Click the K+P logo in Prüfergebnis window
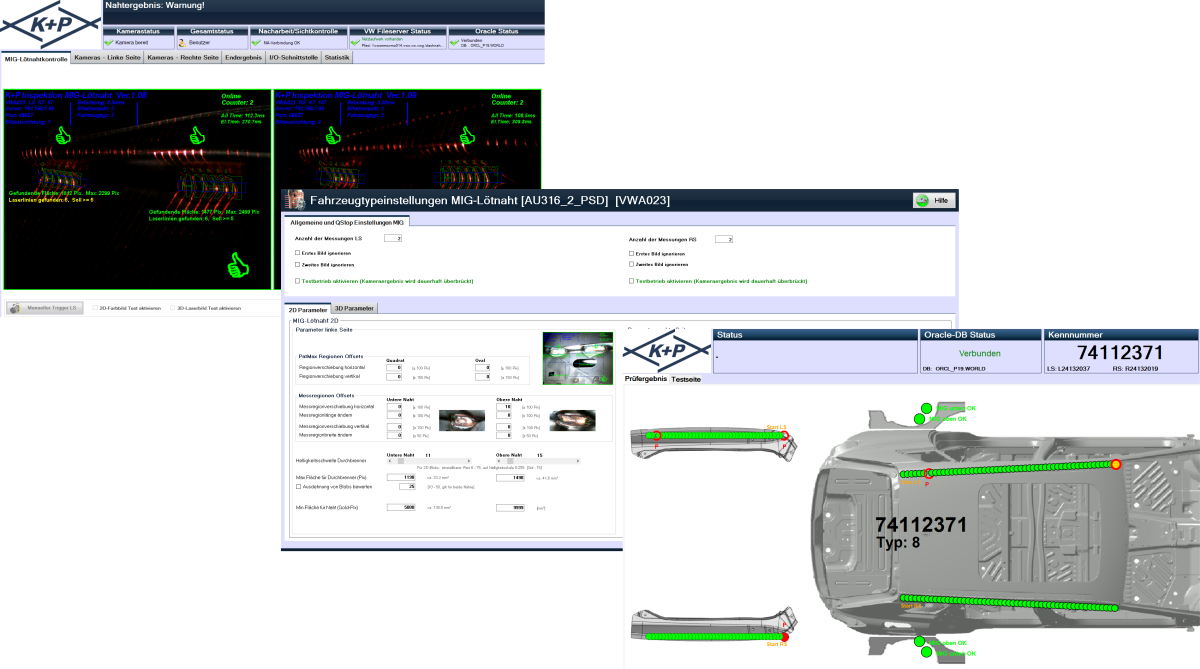Viewport: 1200px width, 669px height. 666,353
